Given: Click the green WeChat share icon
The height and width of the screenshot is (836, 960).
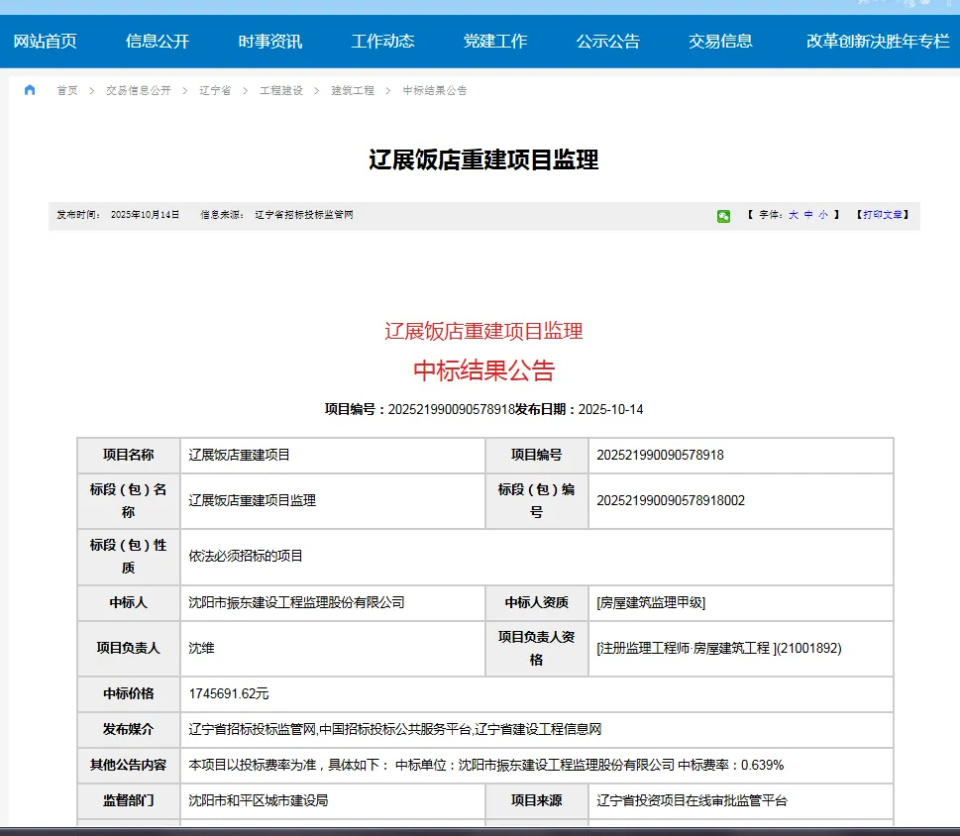Looking at the screenshot, I should (x=722, y=215).
